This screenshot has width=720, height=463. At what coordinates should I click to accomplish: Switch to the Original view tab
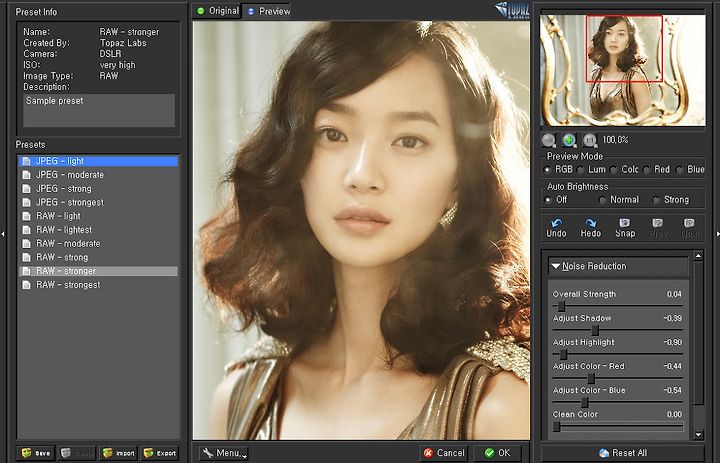217,11
